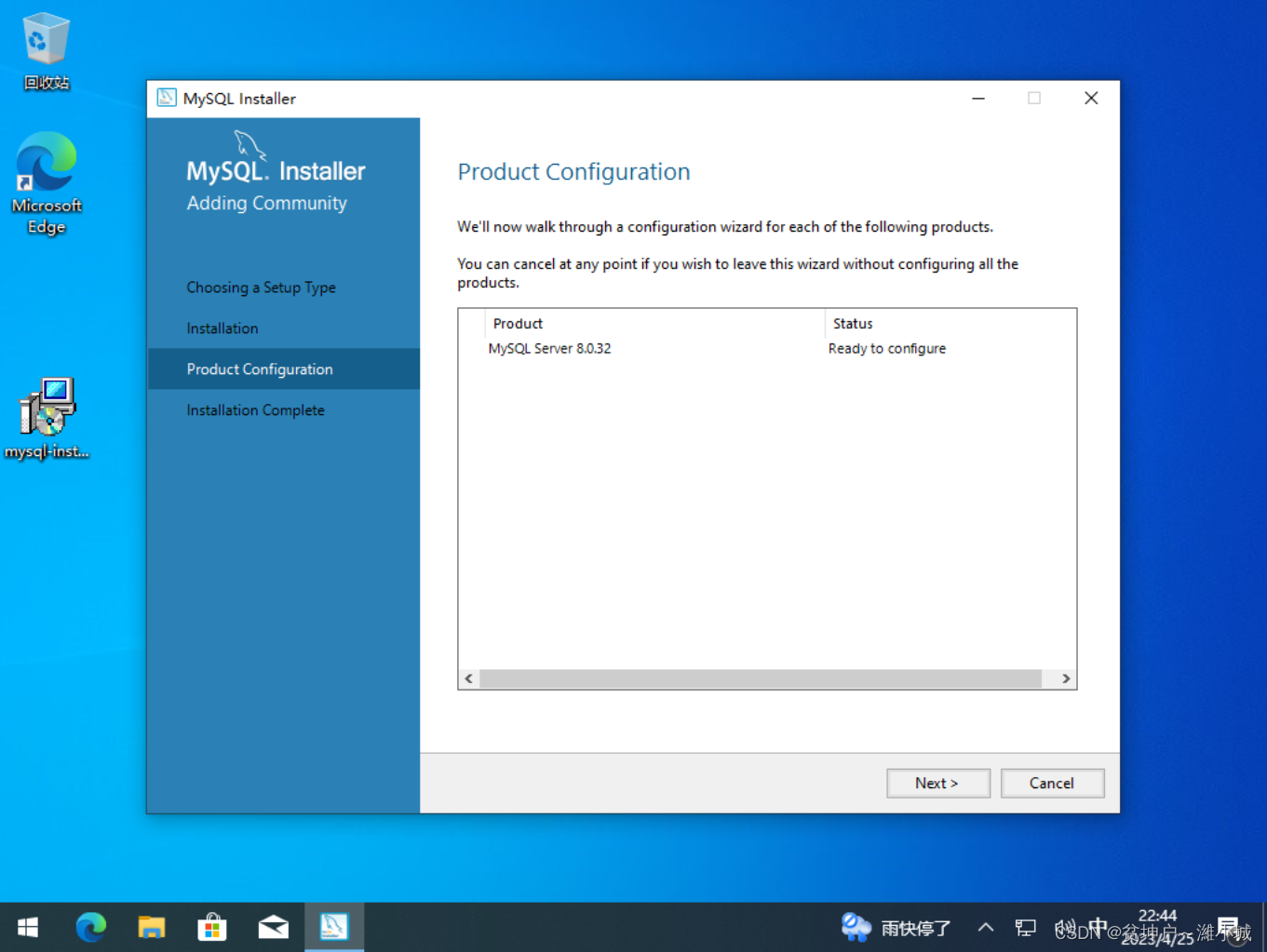Open the taskbar clock and date
Viewport: 1267px width, 952px height.
click(1157, 927)
